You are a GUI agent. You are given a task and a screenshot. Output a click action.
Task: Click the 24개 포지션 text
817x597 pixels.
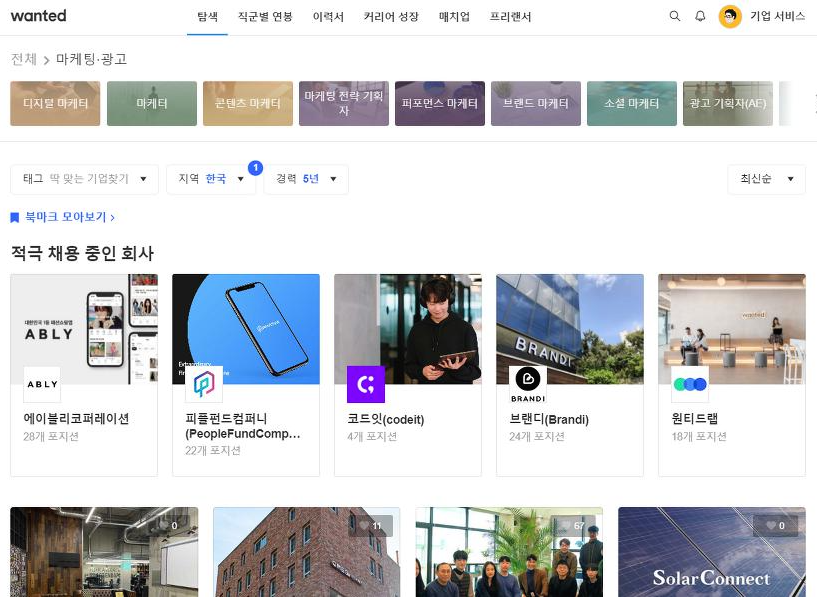point(537,437)
